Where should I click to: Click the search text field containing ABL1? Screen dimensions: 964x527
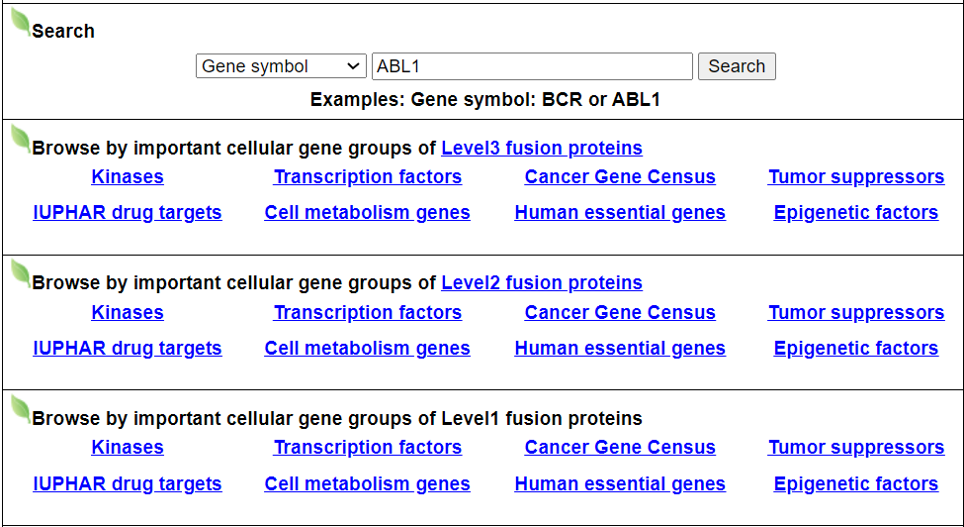tap(531, 67)
